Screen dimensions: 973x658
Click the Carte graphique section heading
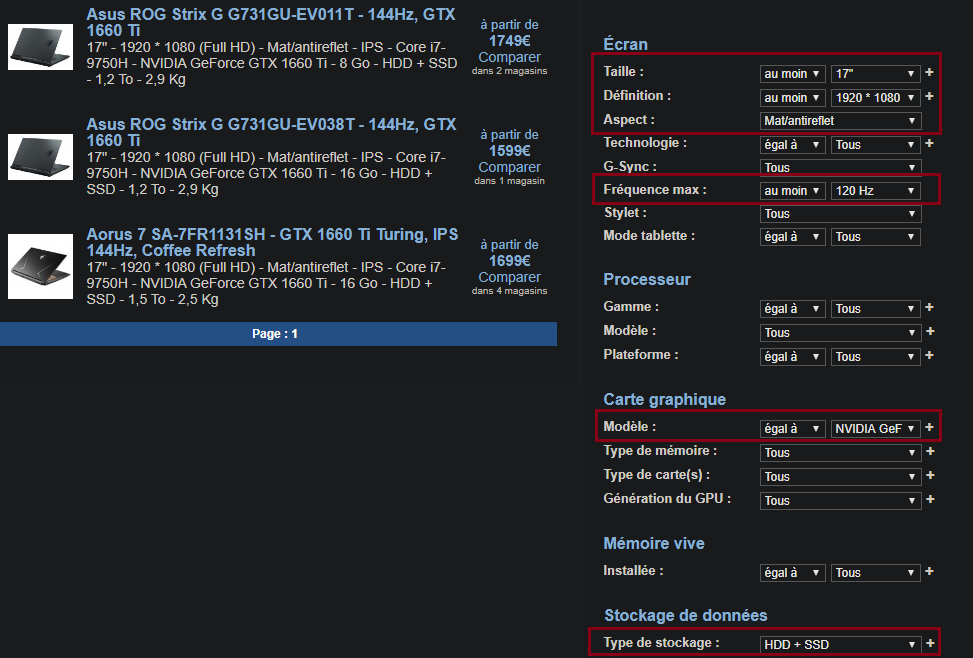[665, 399]
